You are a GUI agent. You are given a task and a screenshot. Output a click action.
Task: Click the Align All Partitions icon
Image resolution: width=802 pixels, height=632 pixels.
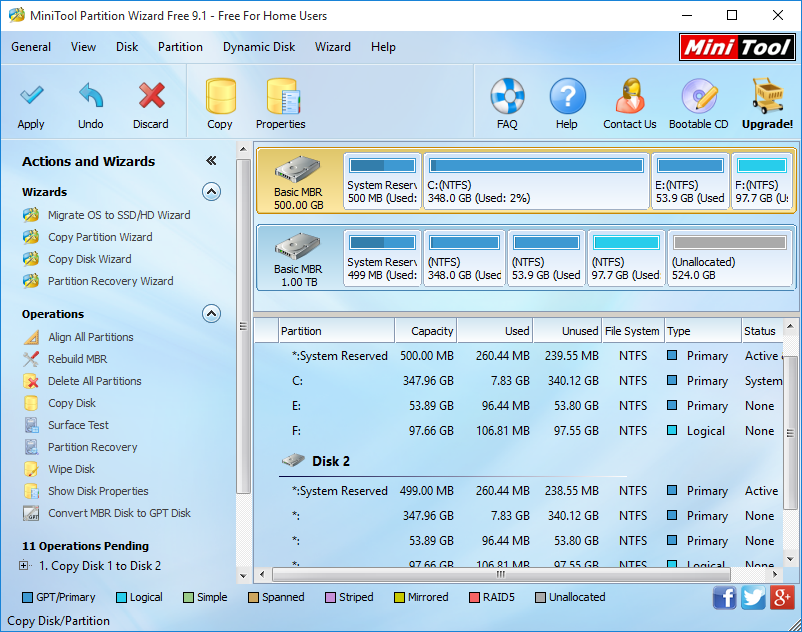tap(31, 337)
